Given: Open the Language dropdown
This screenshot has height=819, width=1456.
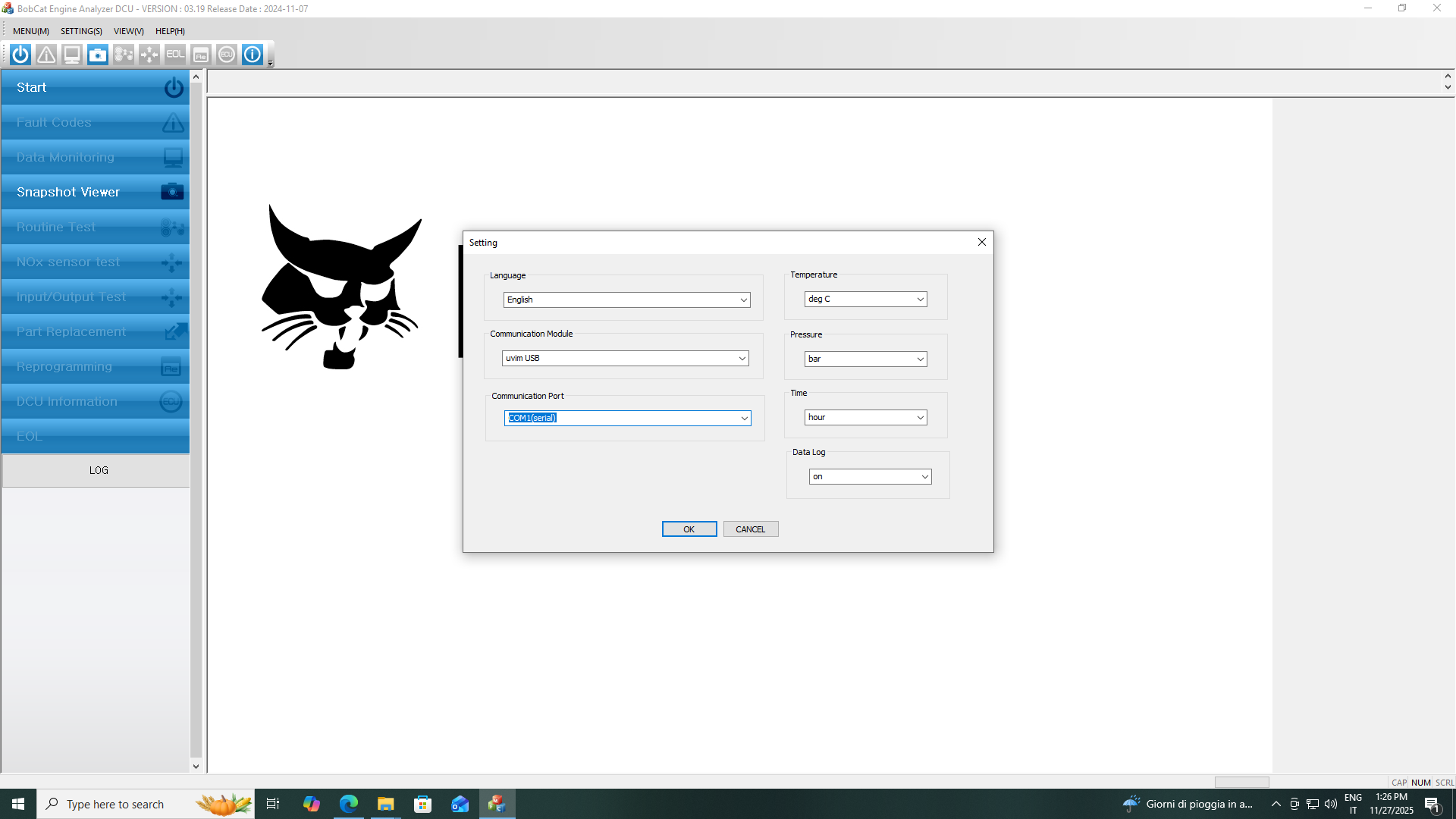Looking at the screenshot, I should (x=744, y=300).
